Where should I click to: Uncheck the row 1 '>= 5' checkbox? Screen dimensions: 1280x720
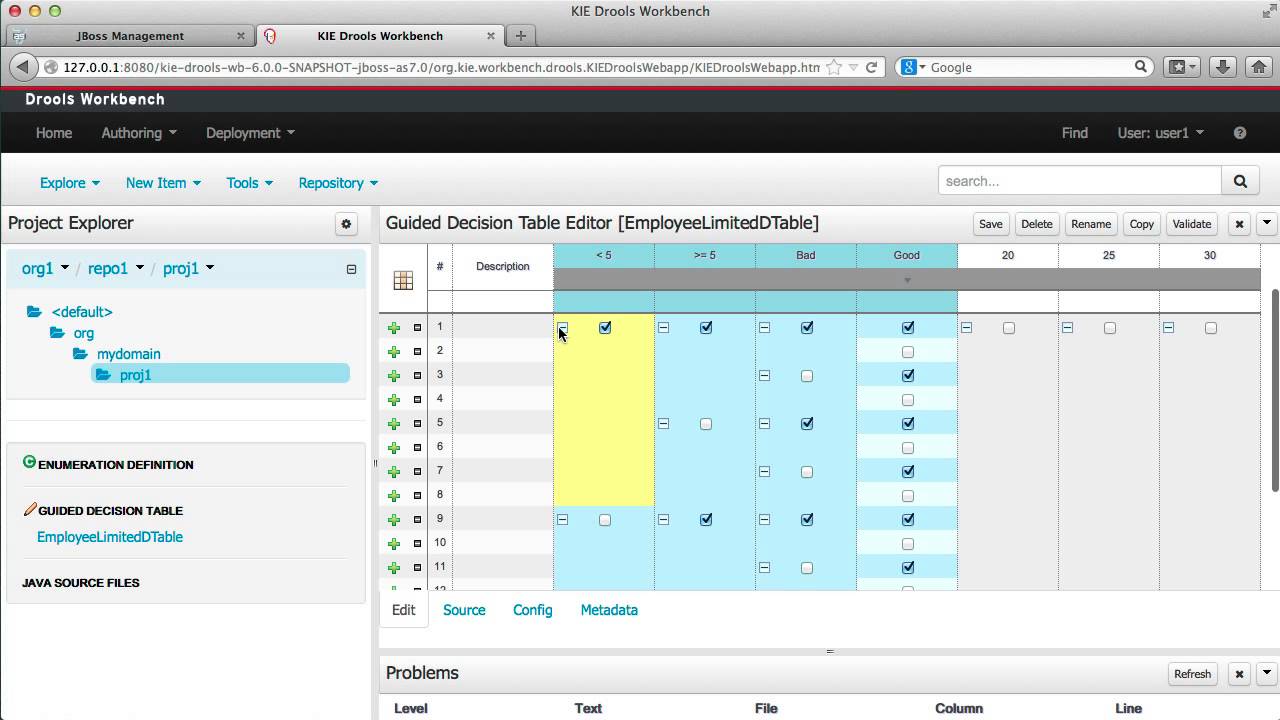tap(706, 328)
